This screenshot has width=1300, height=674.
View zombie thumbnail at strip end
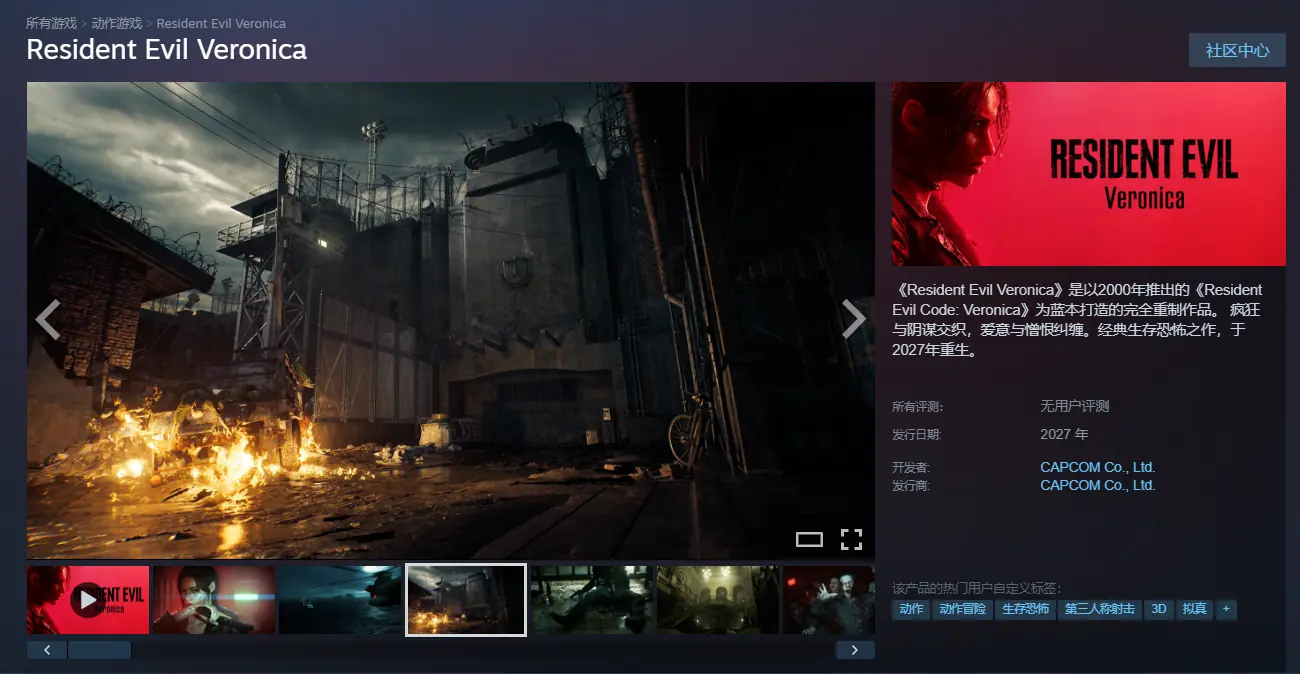click(829, 599)
